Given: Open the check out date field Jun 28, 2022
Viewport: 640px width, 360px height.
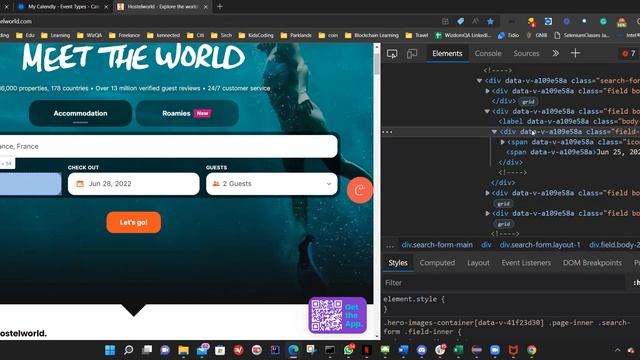Looking at the screenshot, I should pyautogui.click(x=133, y=184).
